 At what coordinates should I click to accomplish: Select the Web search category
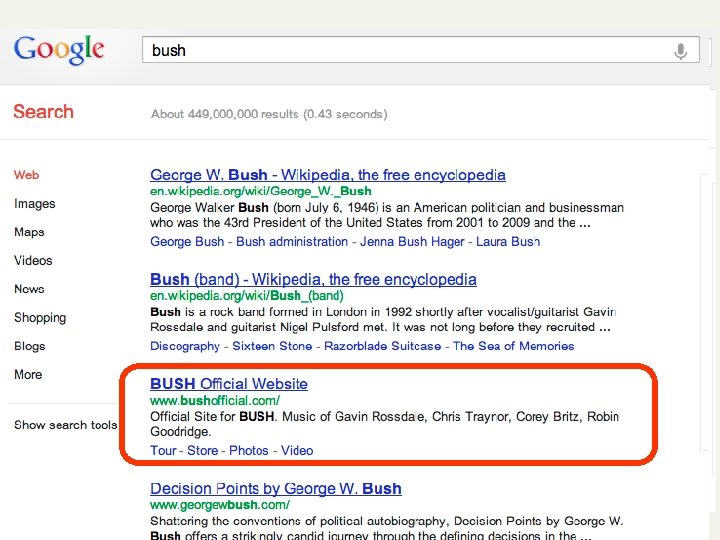click(x=27, y=175)
